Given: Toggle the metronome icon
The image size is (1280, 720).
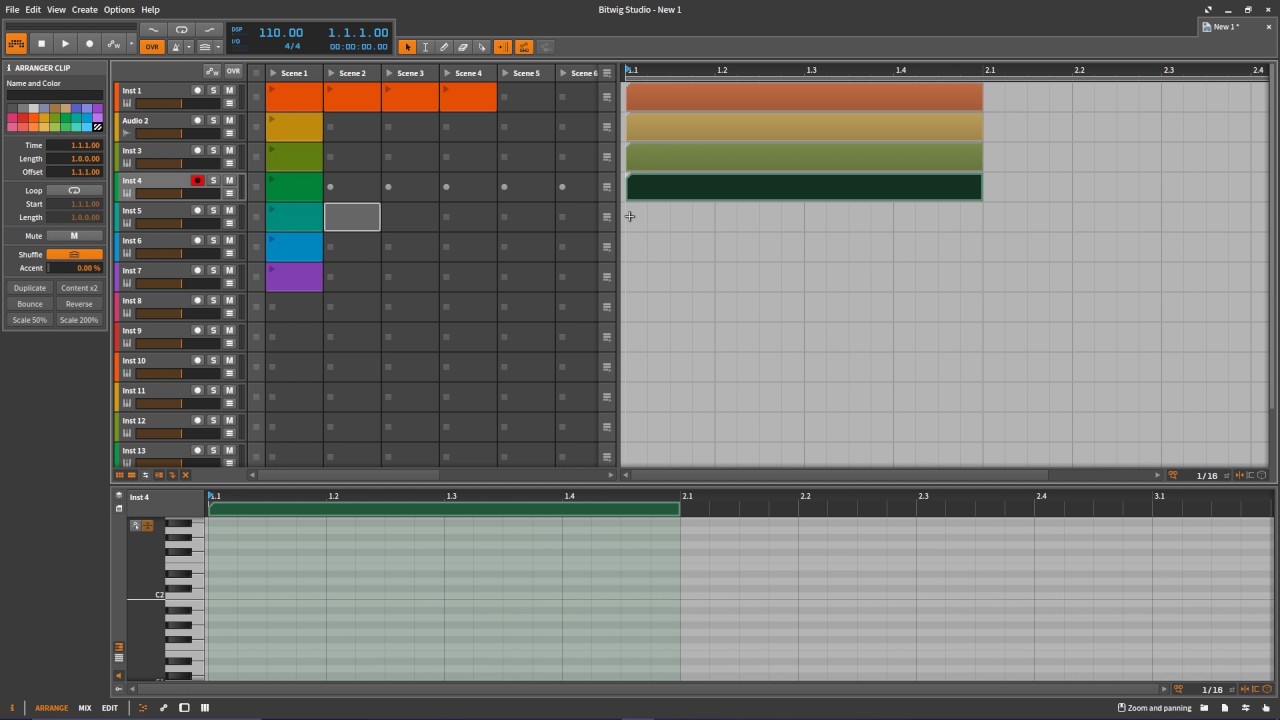Looking at the screenshot, I should click(176, 47).
